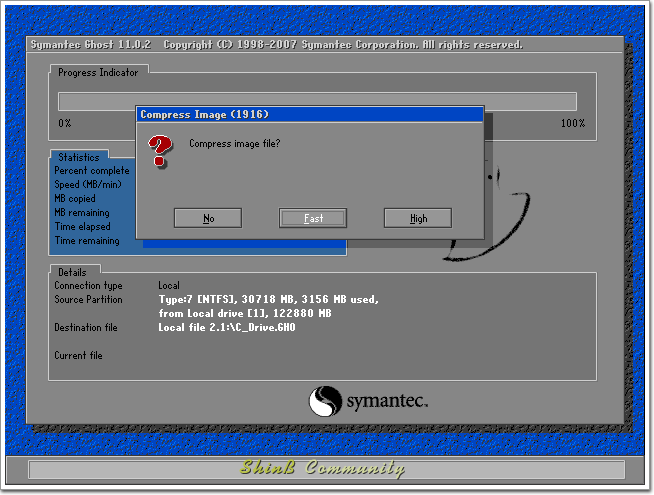The image size is (654, 495).
Task: Click the status bar at the bottom
Action: 327,469
